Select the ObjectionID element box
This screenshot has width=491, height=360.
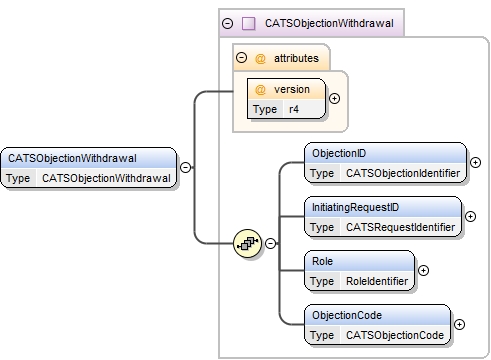tap(385, 163)
